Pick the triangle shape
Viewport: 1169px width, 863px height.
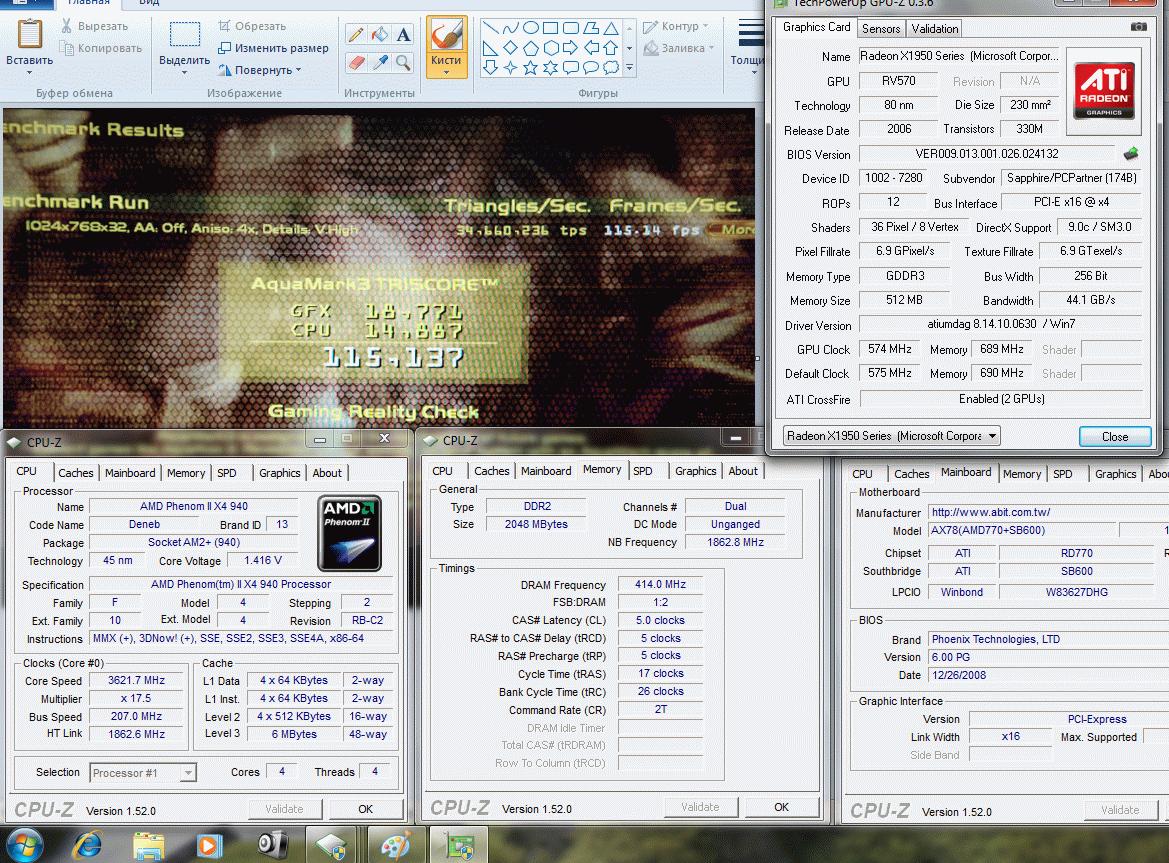tap(611, 28)
